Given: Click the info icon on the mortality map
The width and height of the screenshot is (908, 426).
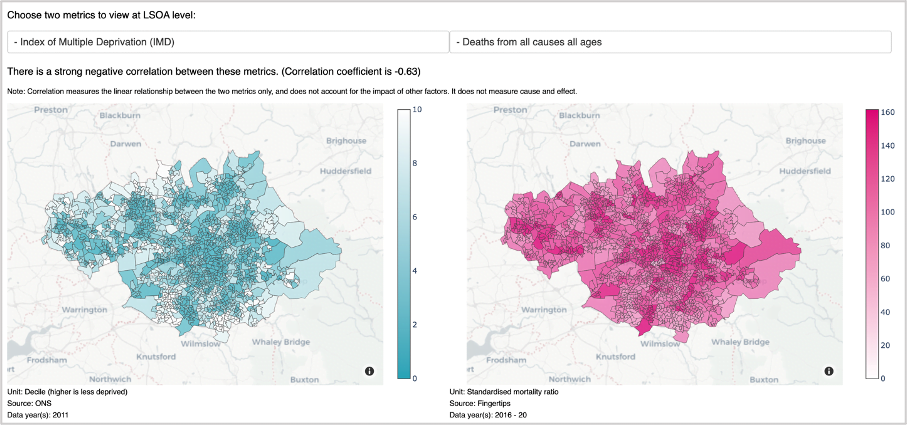Looking at the screenshot, I should point(829,371).
